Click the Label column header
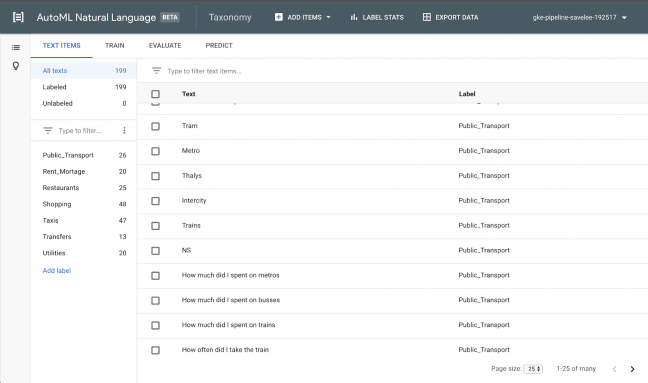Image resolution: width=648 pixels, height=383 pixels. pyautogui.click(x=467, y=94)
